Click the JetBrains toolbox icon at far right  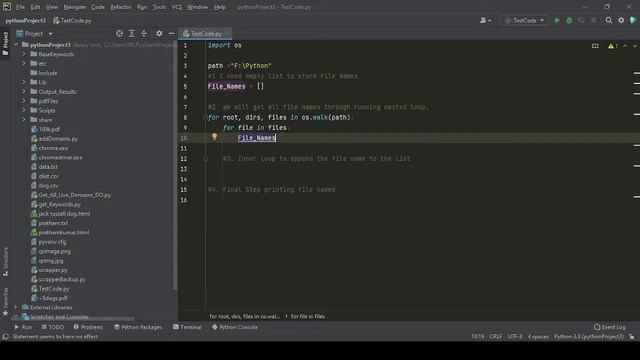coord(633,20)
